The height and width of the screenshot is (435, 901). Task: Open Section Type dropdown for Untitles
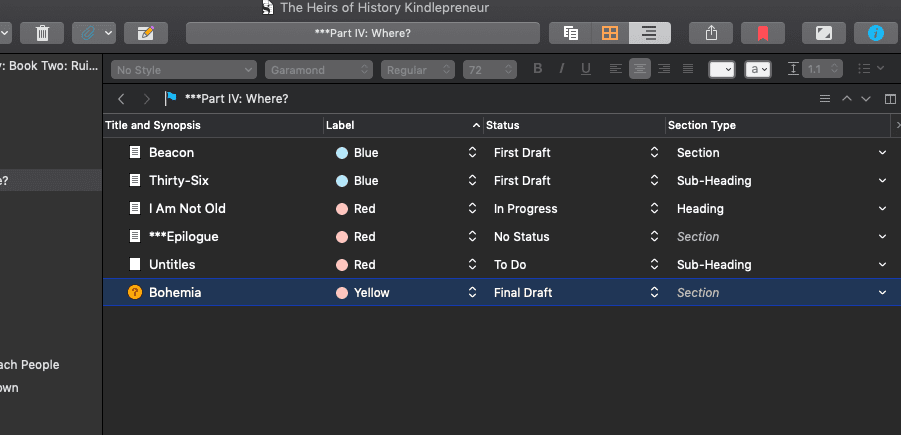[883, 264]
